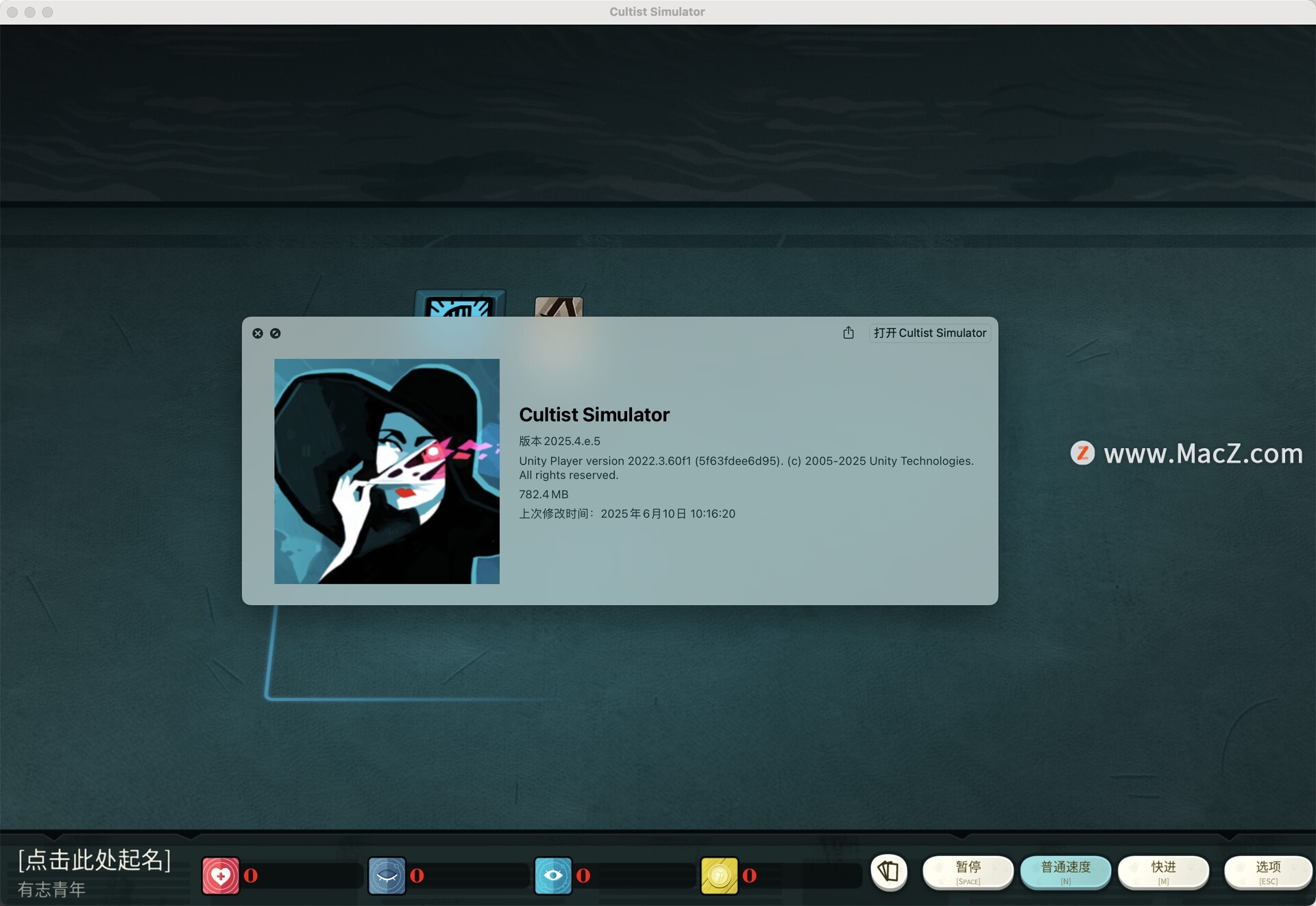Image resolution: width=1316 pixels, height=906 pixels.
Task: Click the window title Cultist Simulator
Action: click(x=657, y=12)
